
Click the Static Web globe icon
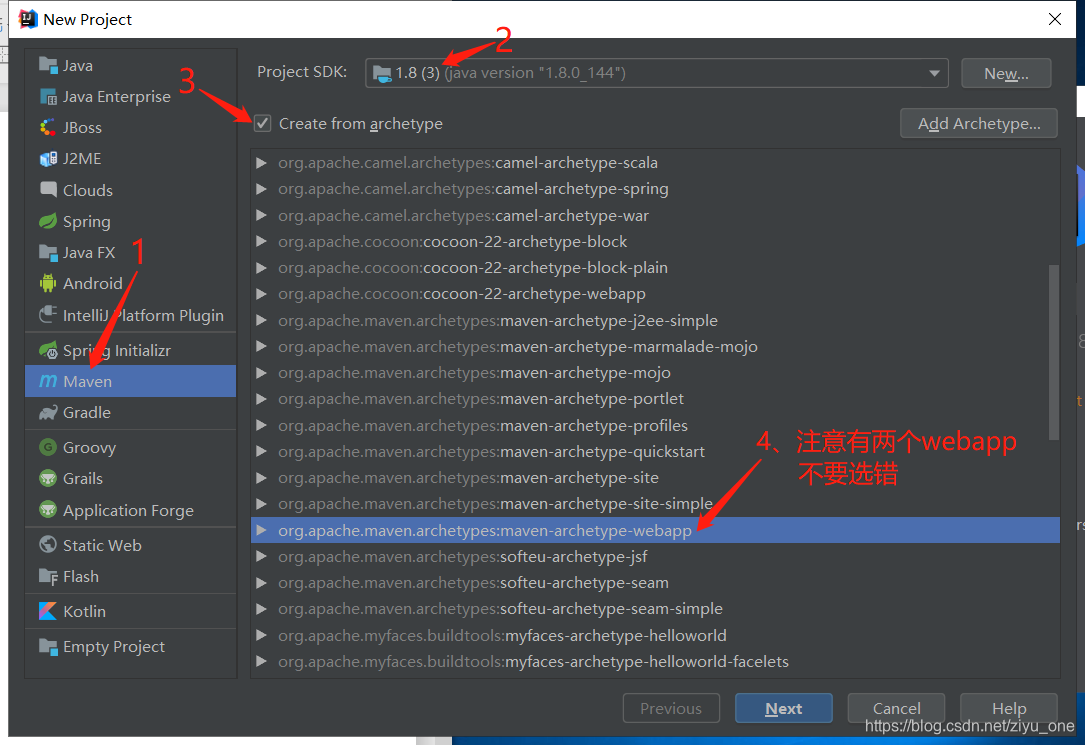(x=48, y=545)
